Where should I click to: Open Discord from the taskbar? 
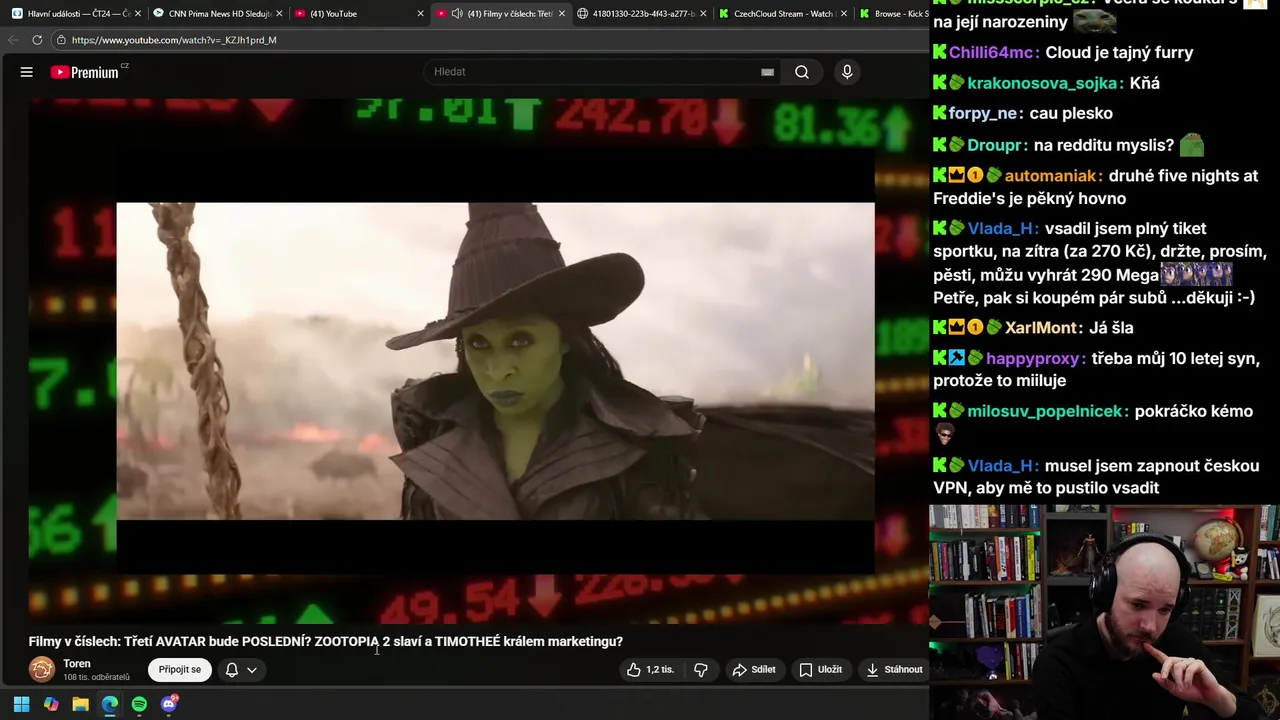(x=169, y=704)
